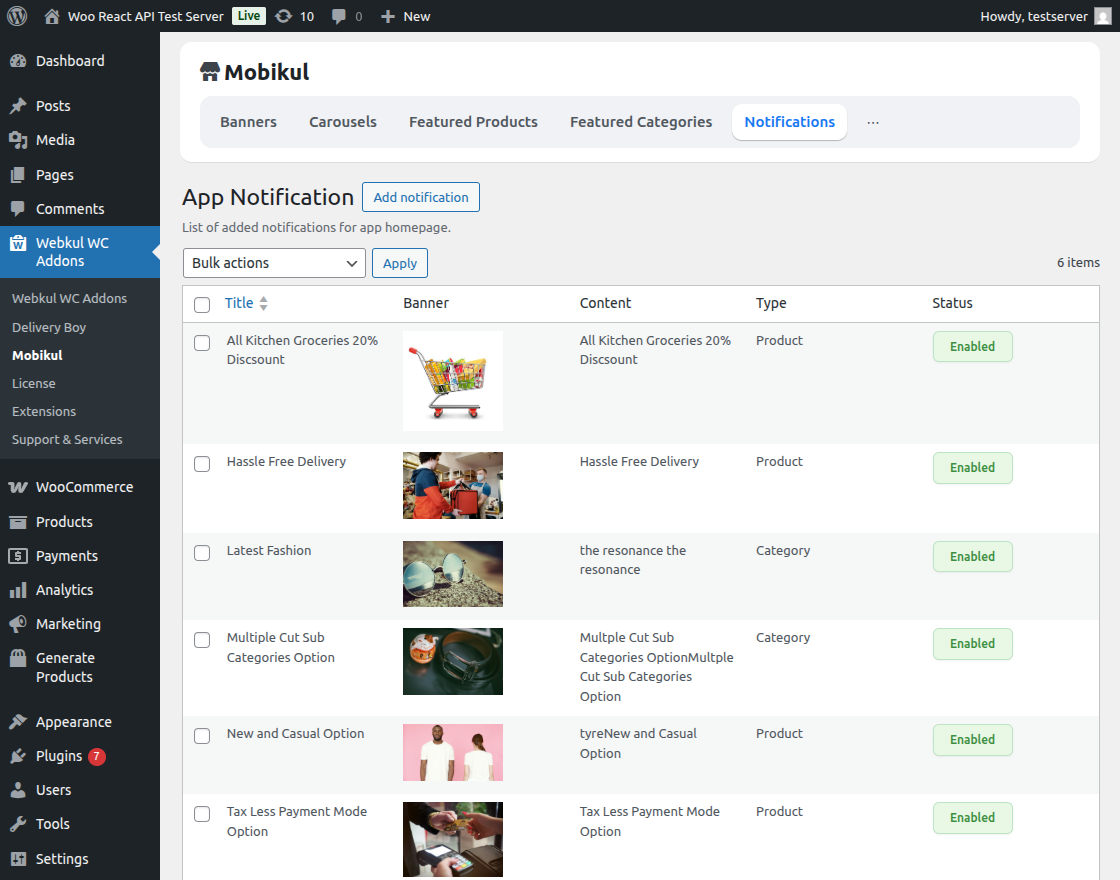Expand the overflow menu next to Notifications tab
The image size is (1120, 880).
tap(872, 121)
